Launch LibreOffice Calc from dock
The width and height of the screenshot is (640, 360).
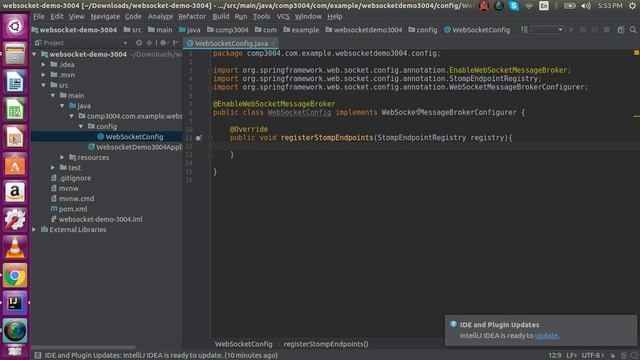point(15,109)
